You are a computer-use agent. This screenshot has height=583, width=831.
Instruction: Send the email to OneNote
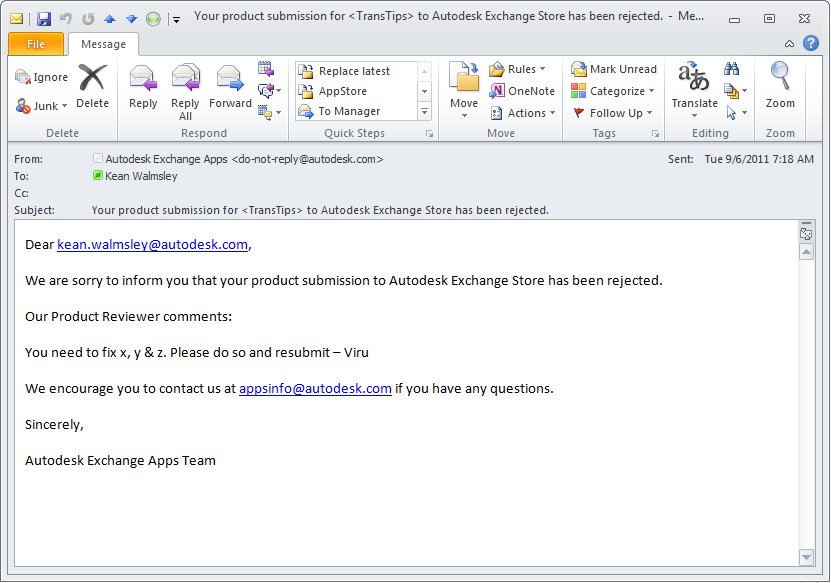(x=522, y=91)
